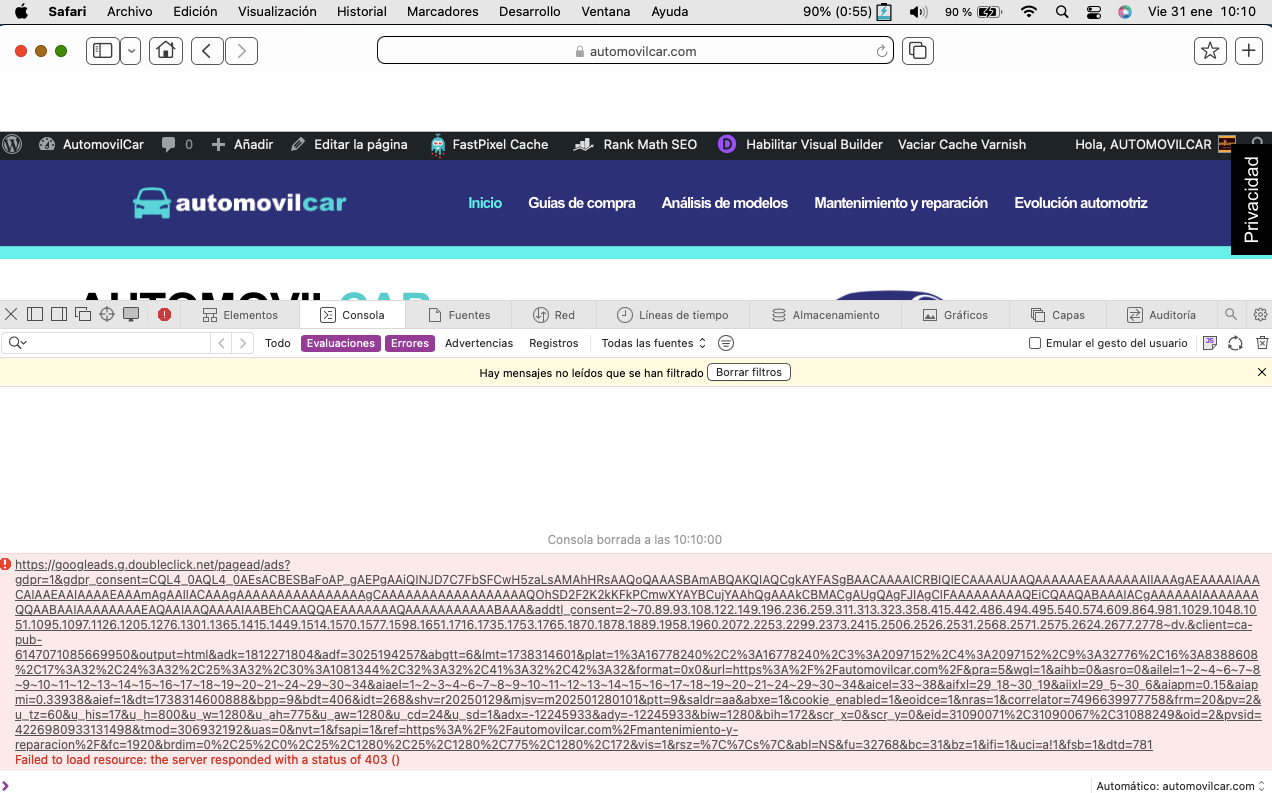
Task: Open Todas las fuentes dropdown
Action: point(654,343)
